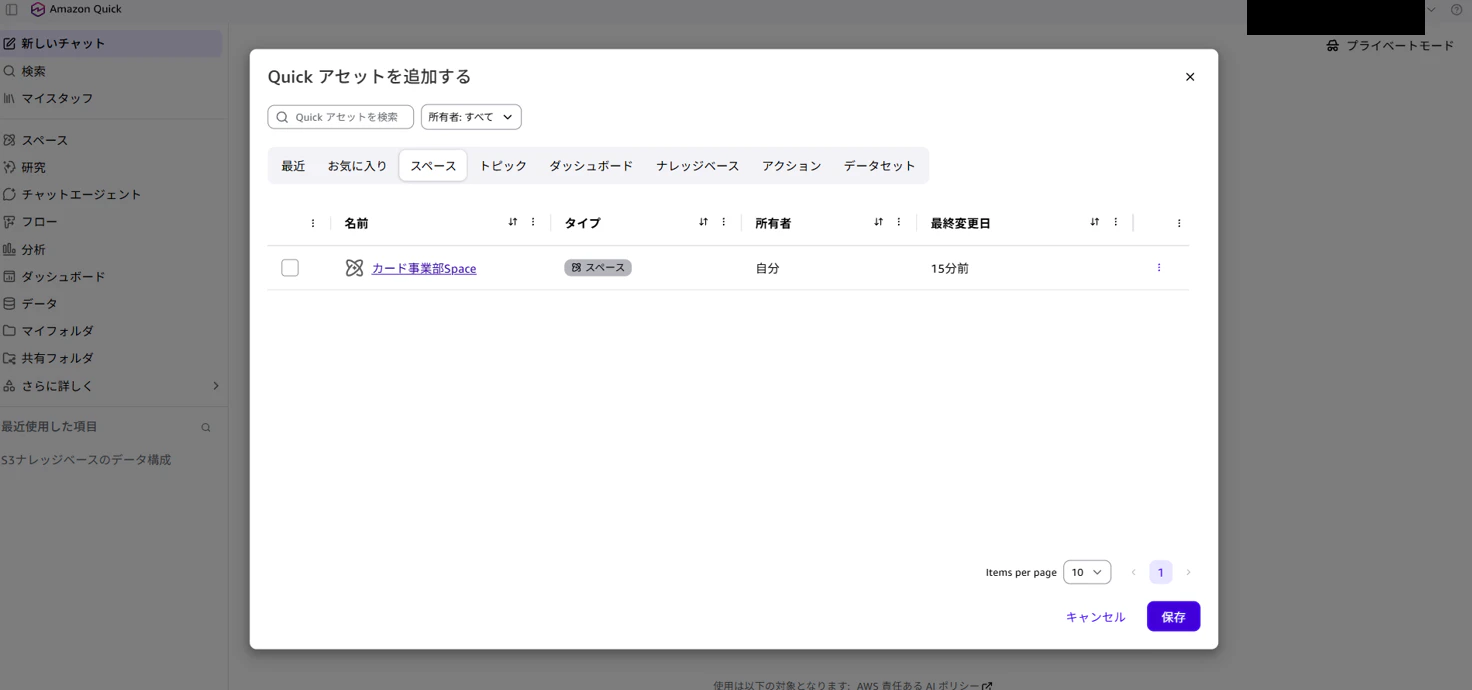Toggle the sidebar panel icon beside Amazon Quick
This screenshot has width=1472, height=690.
pyautogui.click(x=12, y=10)
